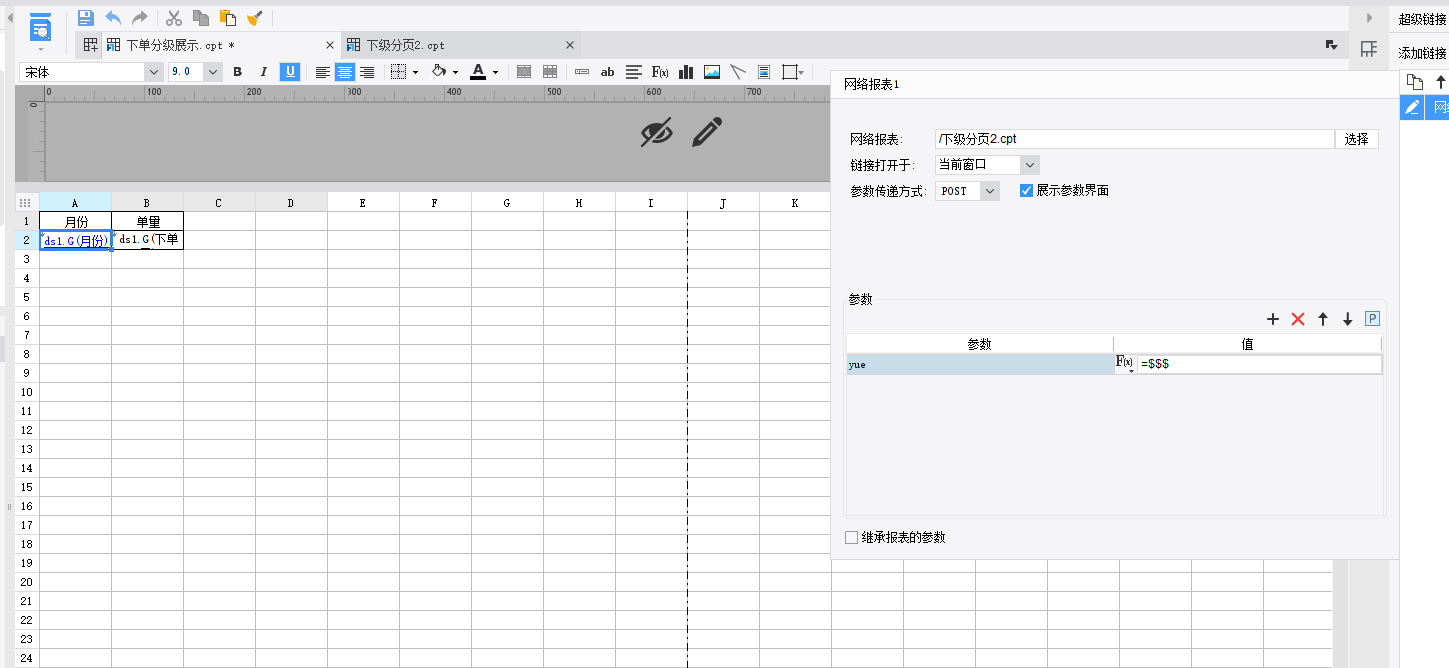Screen dimensions: 1449x668
Task: Click the pencil edit icon in gray header area
Action: point(707,132)
